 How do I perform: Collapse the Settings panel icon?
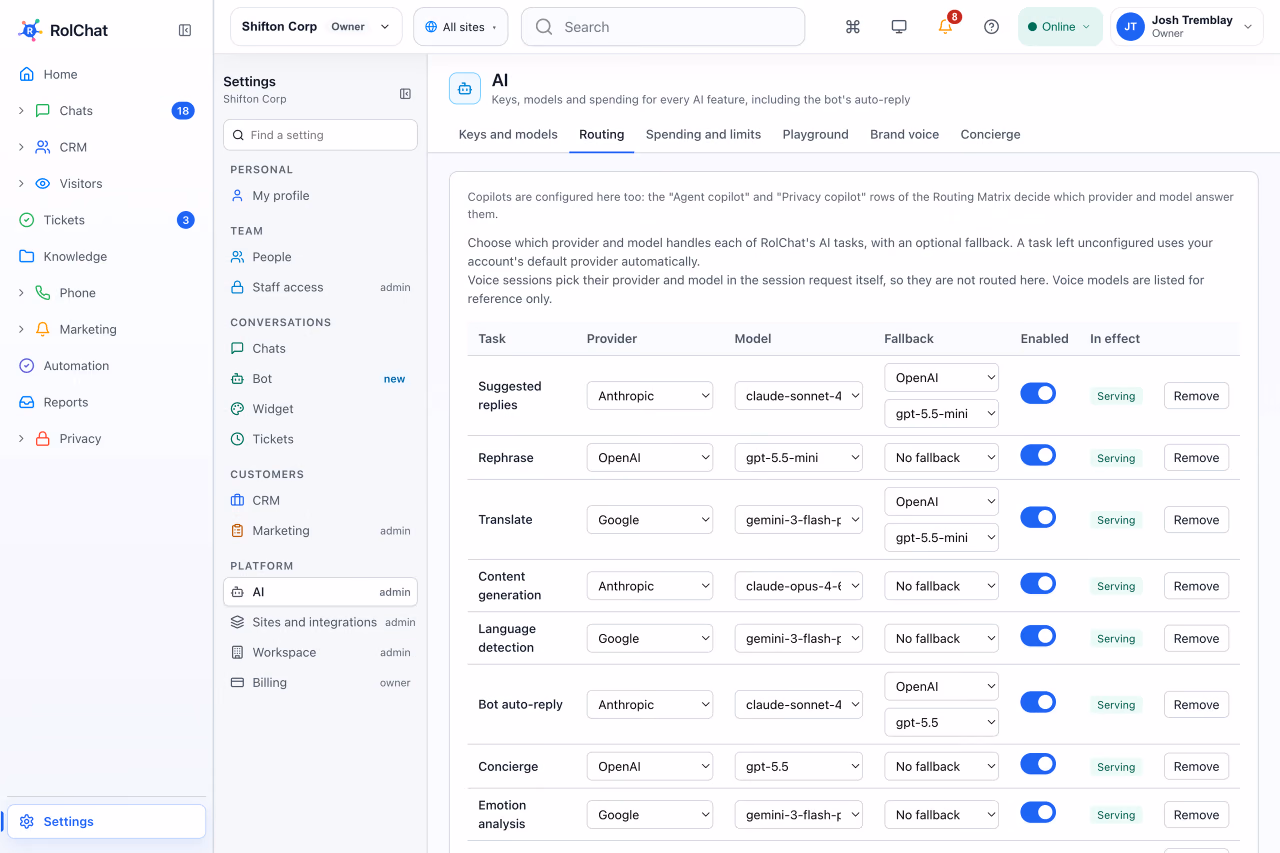pos(405,94)
